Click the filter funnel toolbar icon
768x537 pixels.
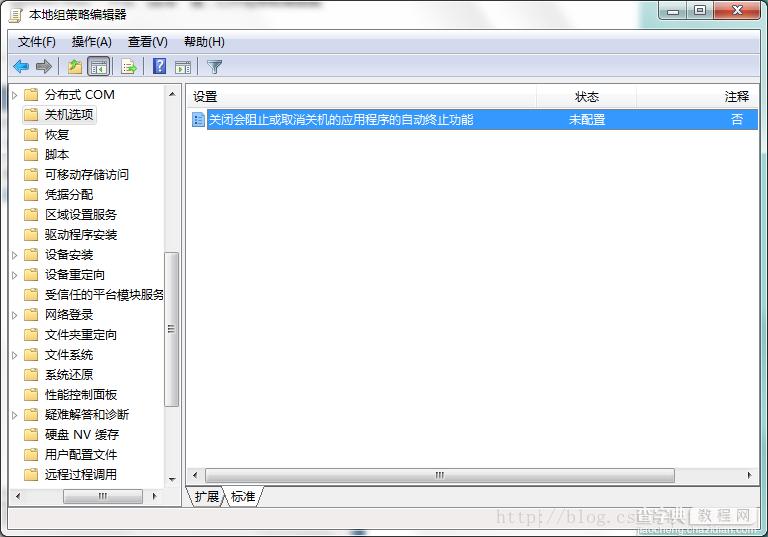pyautogui.click(x=215, y=67)
